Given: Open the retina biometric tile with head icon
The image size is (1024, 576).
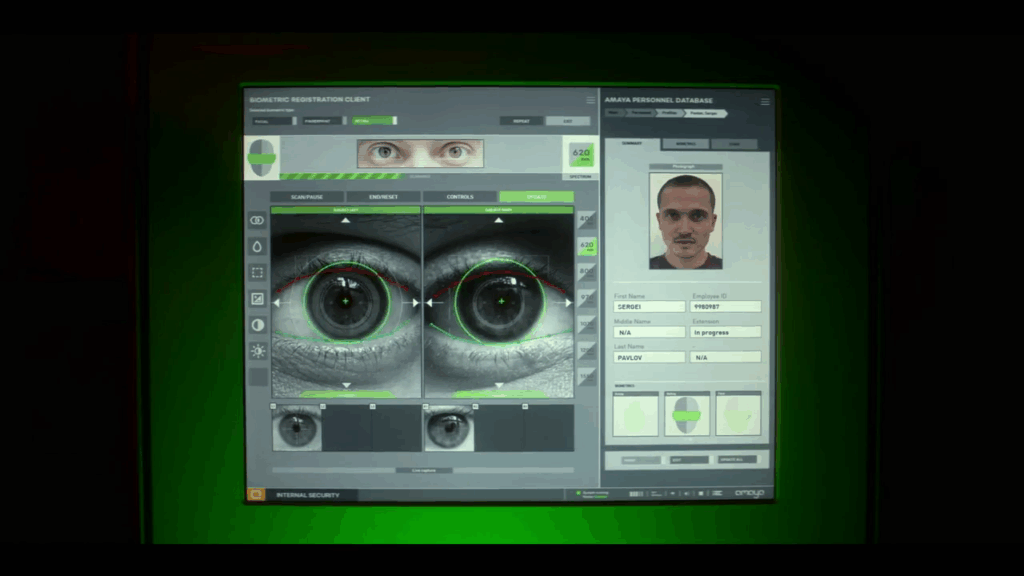Looking at the screenshot, I should 687,414.
